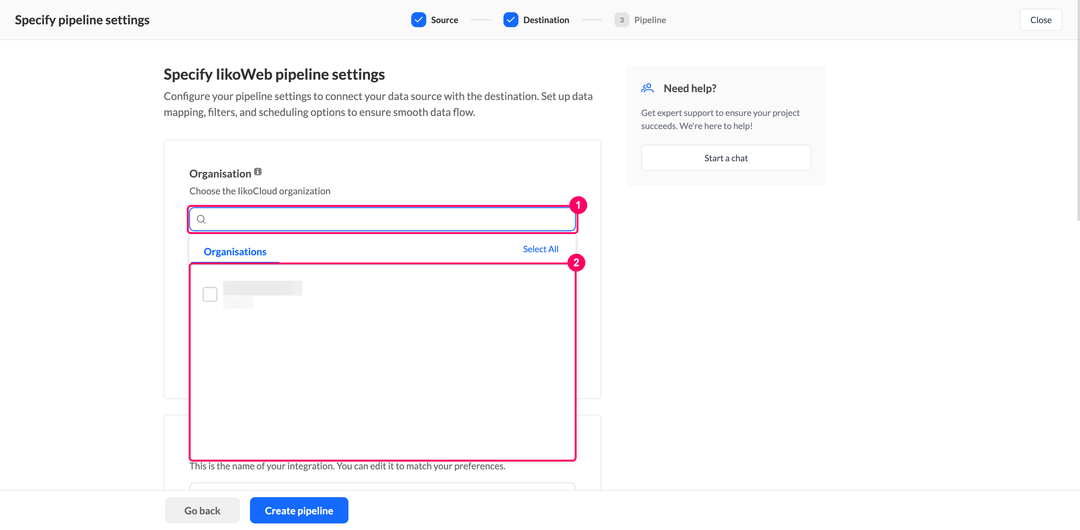Viewport: 1080px width, 530px height.
Task: Close the pipeline settings wizard
Action: click(x=1041, y=20)
